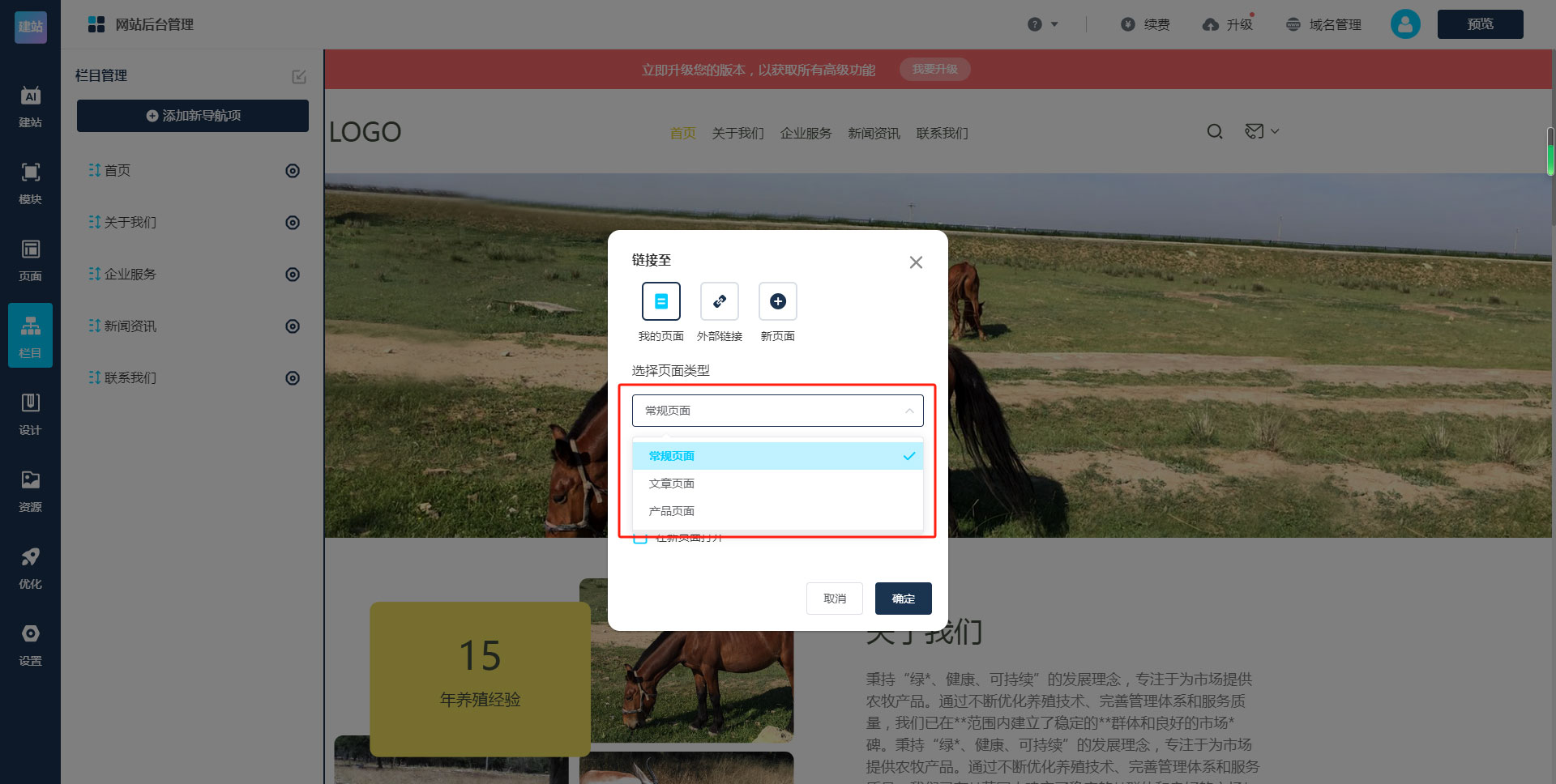This screenshot has height=784, width=1556.
Task: Click the LOGO text in site header
Action: (x=365, y=132)
